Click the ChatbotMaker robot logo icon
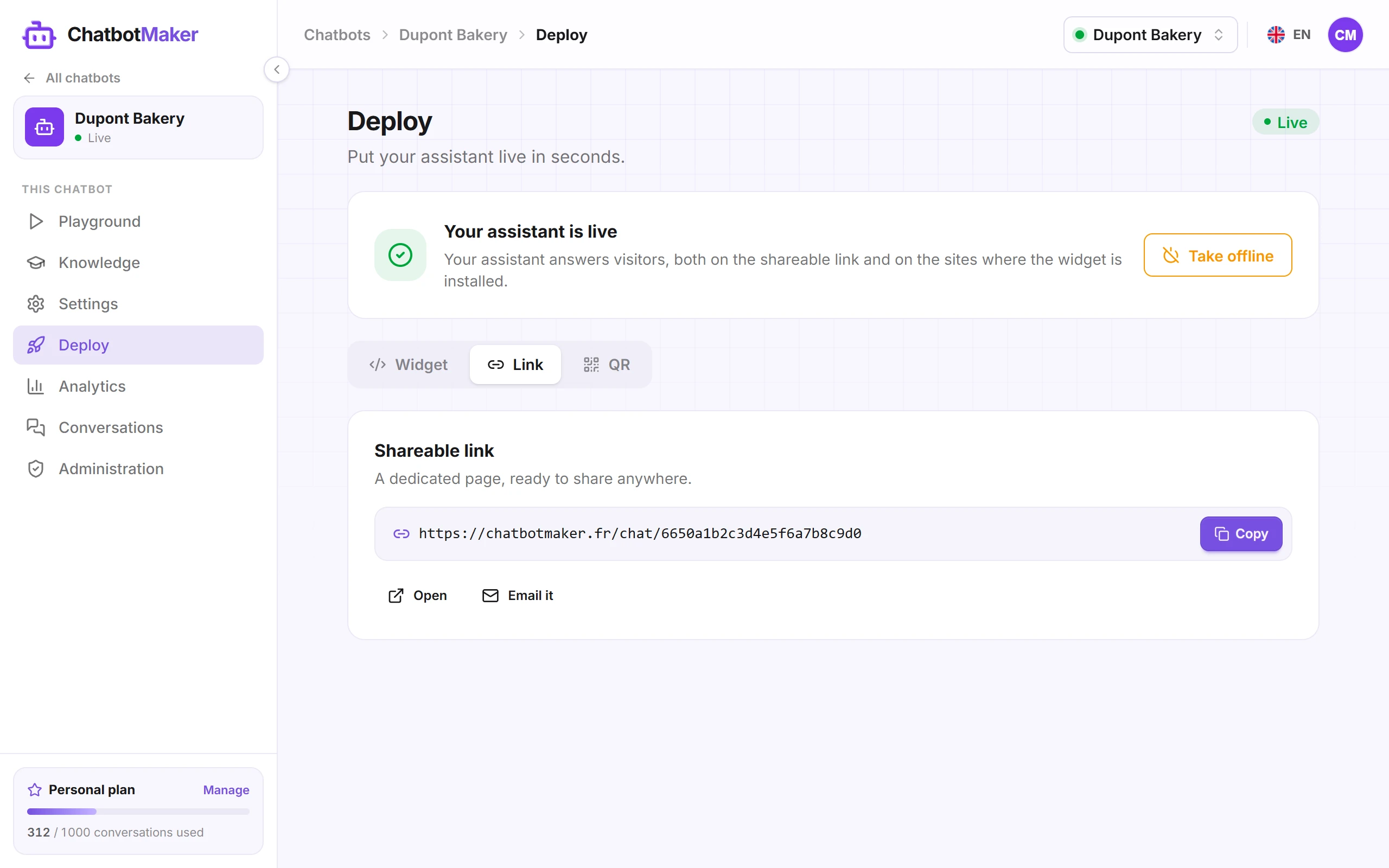The height and width of the screenshot is (868, 1389). click(39, 35)
